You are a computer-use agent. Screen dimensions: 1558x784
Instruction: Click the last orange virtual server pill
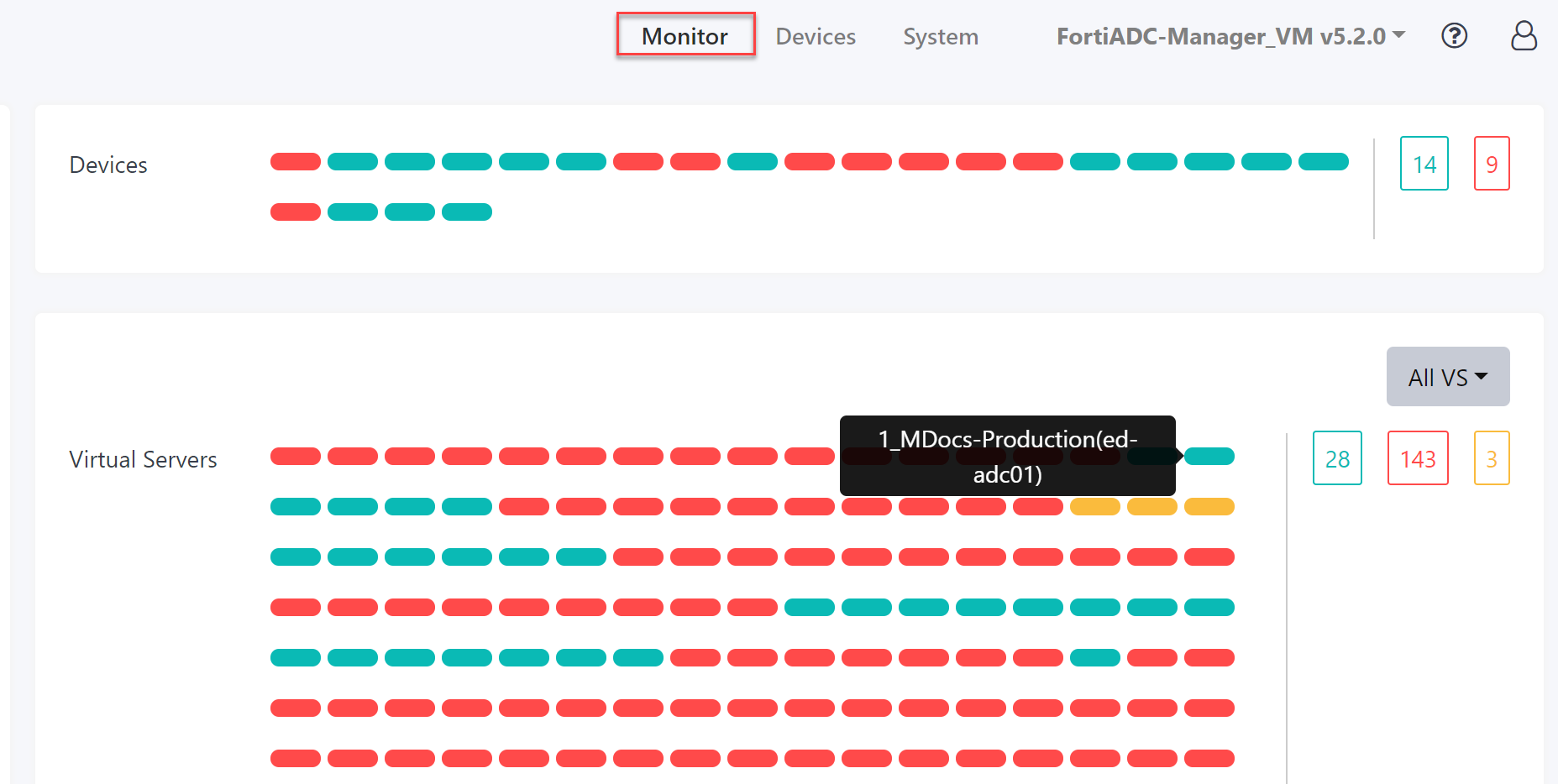click(x=1209, y=507)
